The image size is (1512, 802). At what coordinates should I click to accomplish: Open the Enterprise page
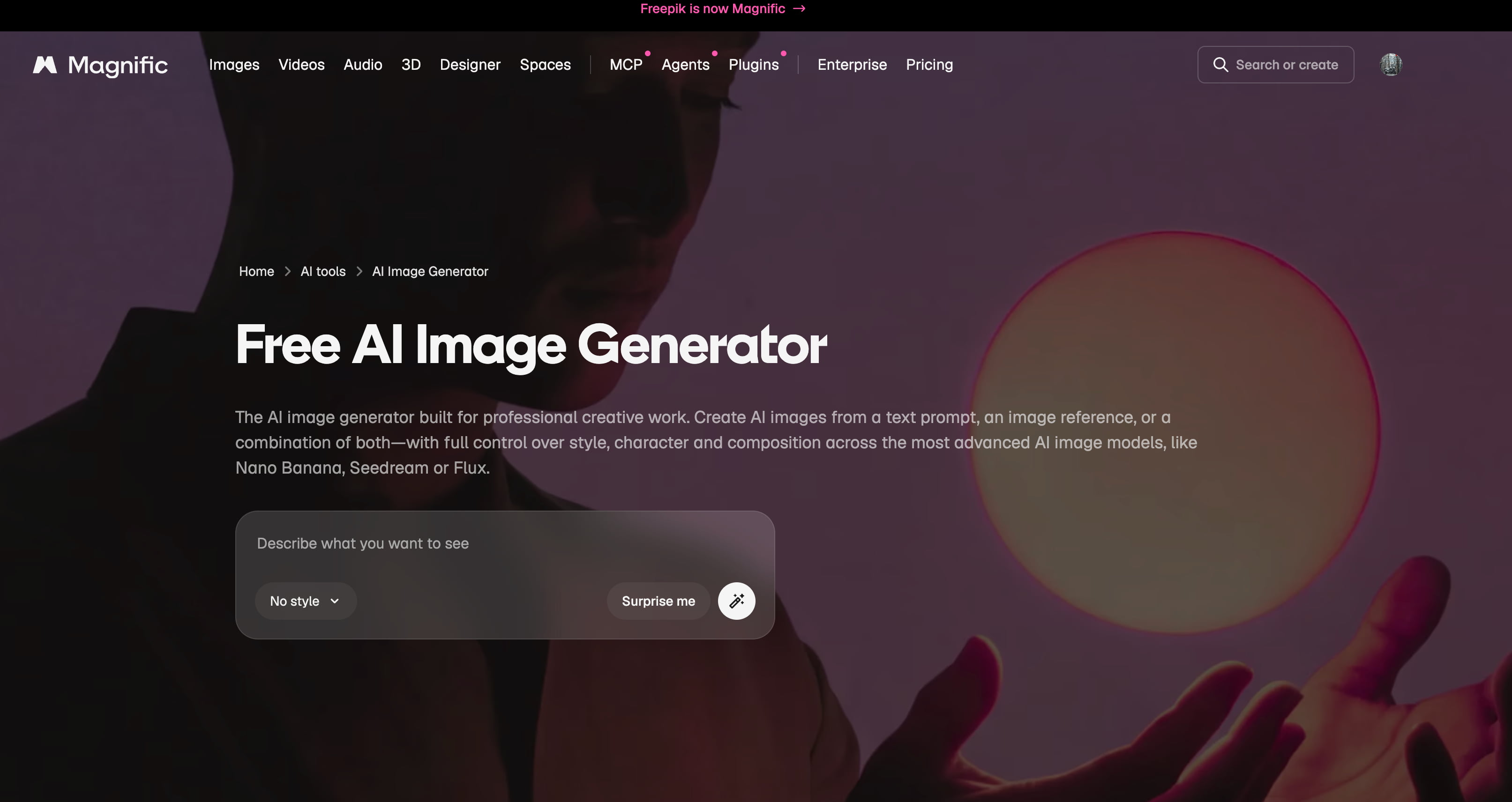[852, 65]
